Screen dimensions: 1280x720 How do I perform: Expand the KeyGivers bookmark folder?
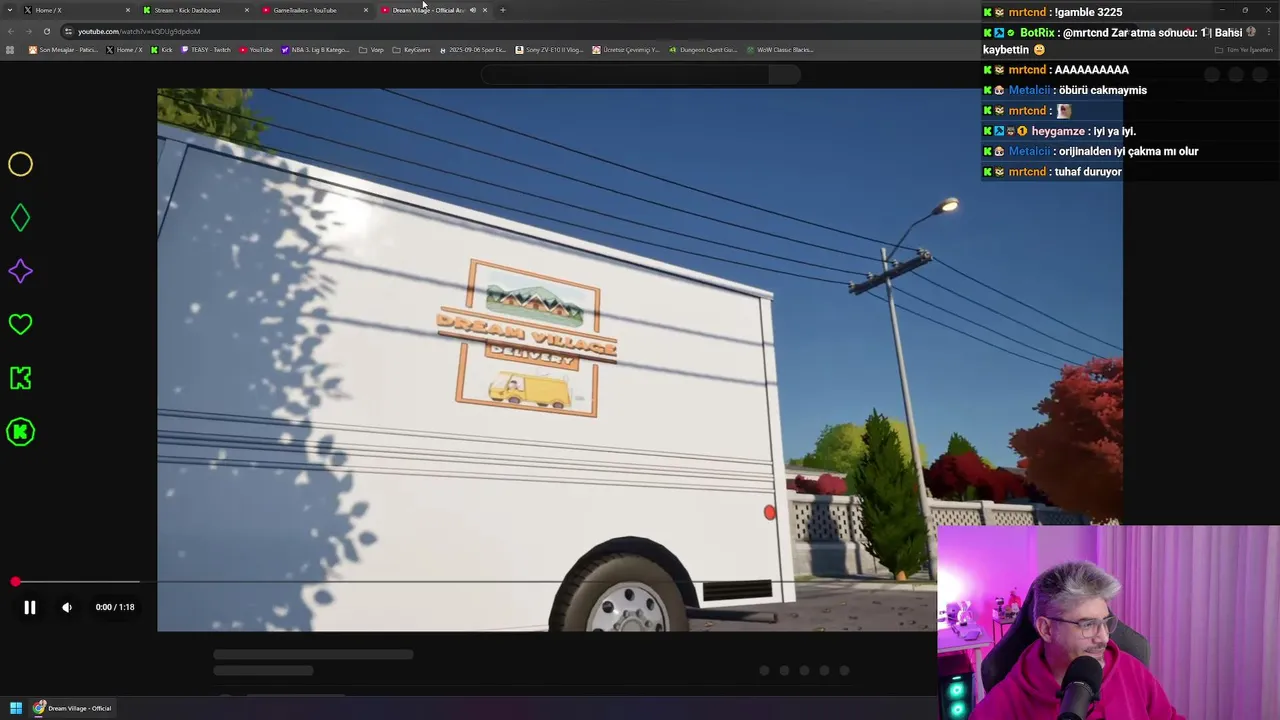point(411,50)
